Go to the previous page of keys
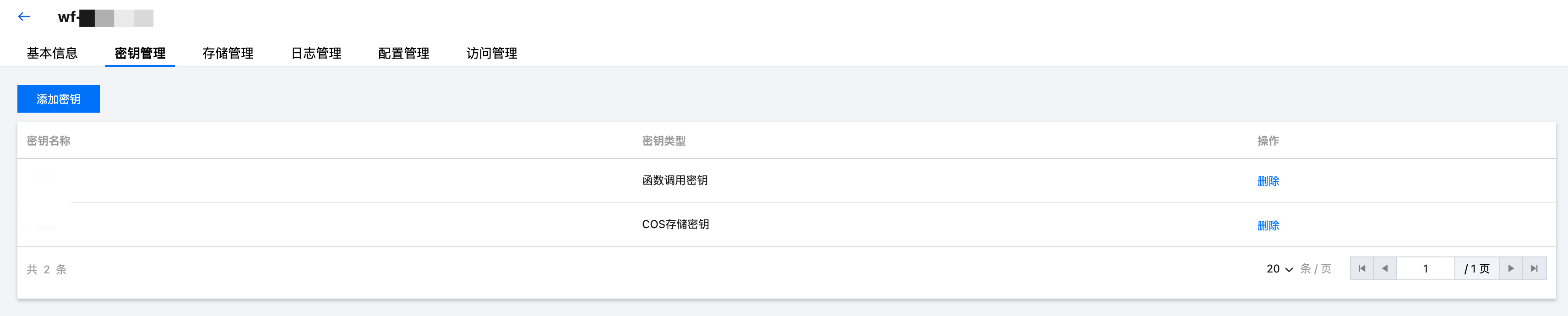The width and height of the screenshot is (1568, 316). tap(1385, 268)
